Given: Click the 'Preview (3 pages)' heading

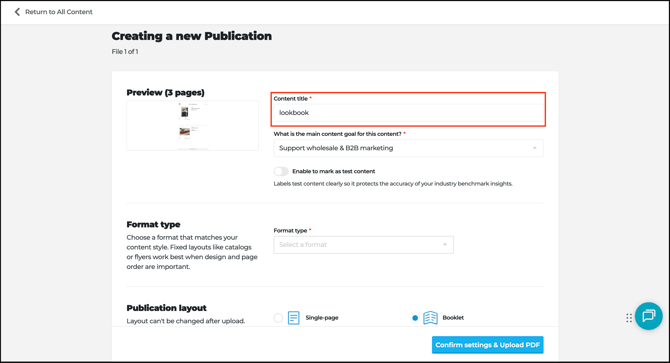Looking at the screenshot, I should click(165, 93).
